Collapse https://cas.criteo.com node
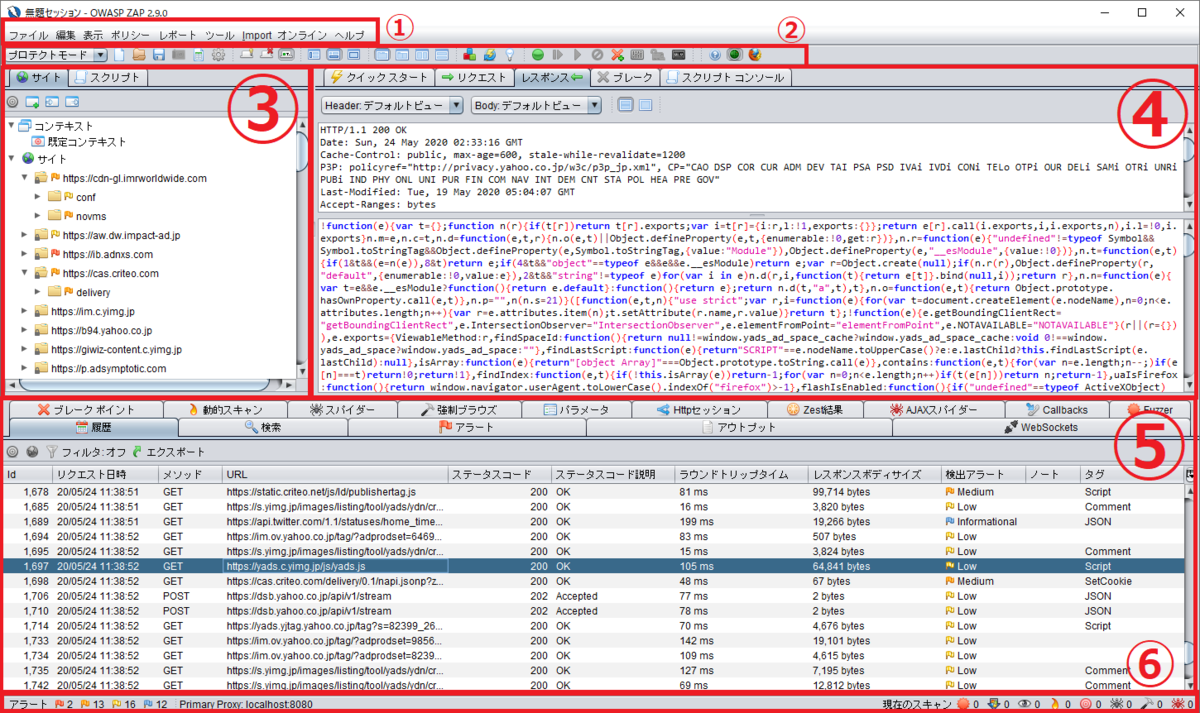 25,273
